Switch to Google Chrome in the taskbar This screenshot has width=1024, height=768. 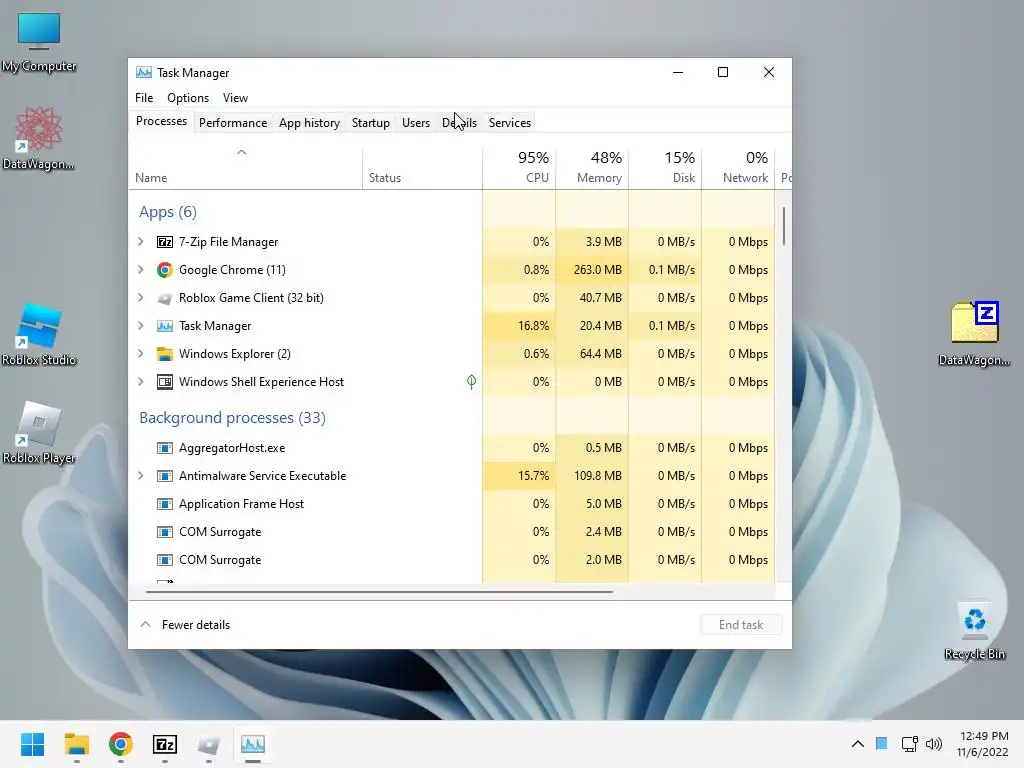(121, 744)
